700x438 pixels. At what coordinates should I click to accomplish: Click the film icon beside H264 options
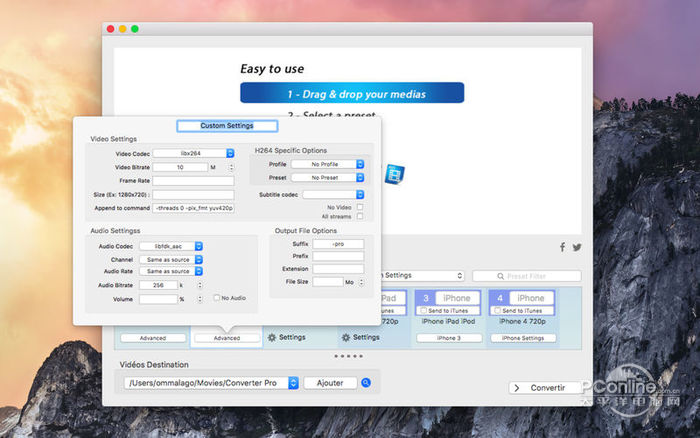pyautogui.click(x=395, y=173)
